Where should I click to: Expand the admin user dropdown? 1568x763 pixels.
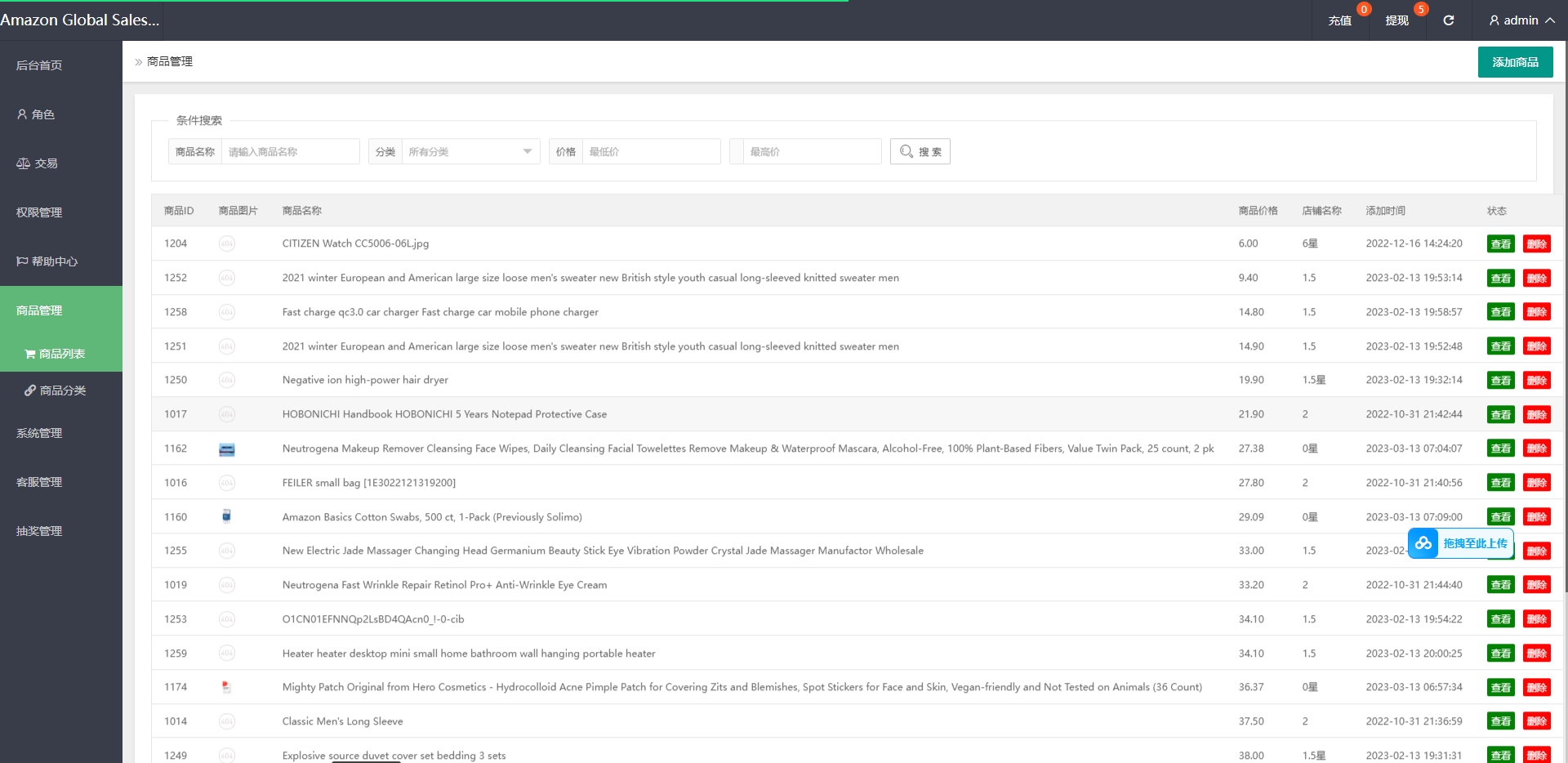(x=1521, y=20)
